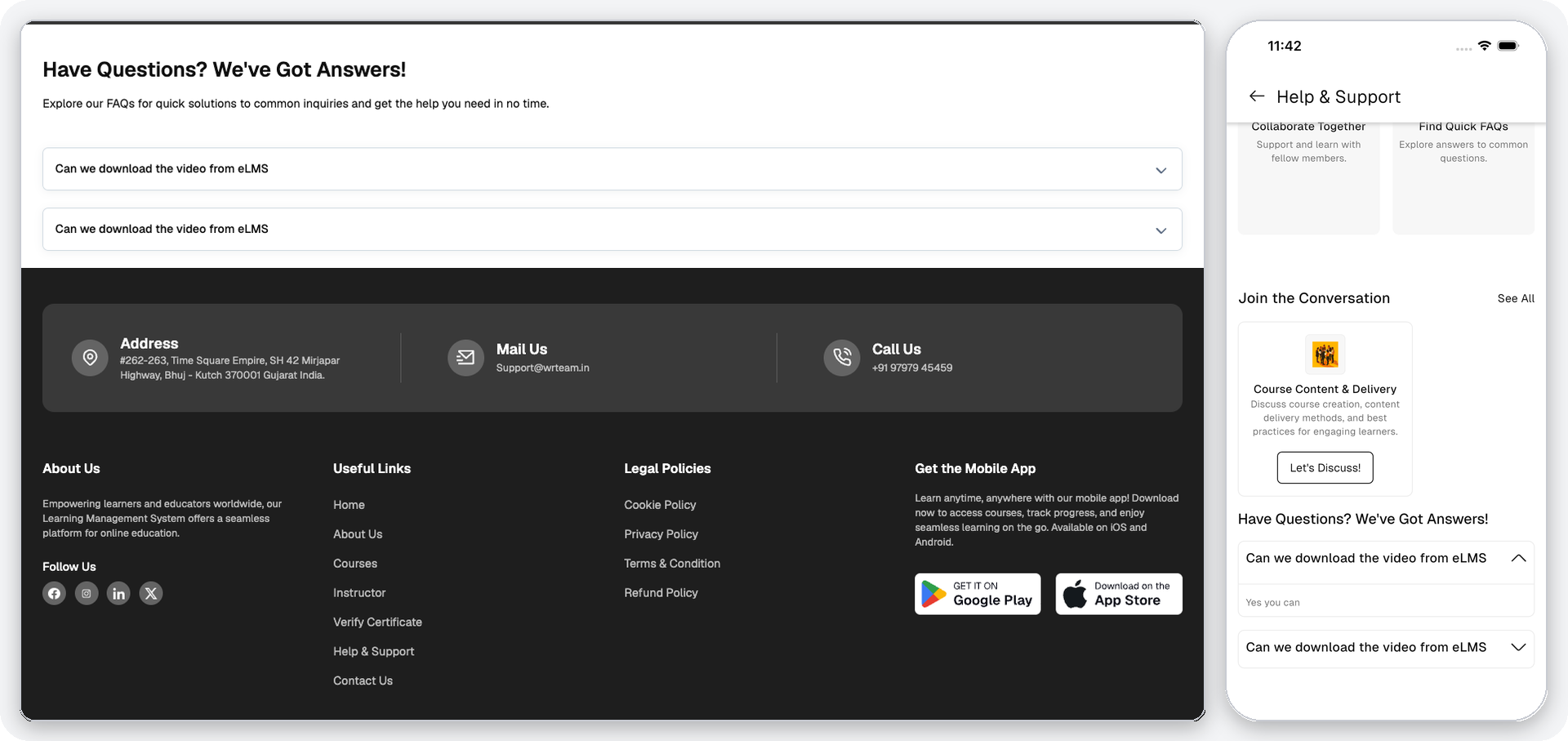Viewport: 1568px width, 741px height.
Task: Tap the Let's Discuss! button
Action: (1325, 467)
